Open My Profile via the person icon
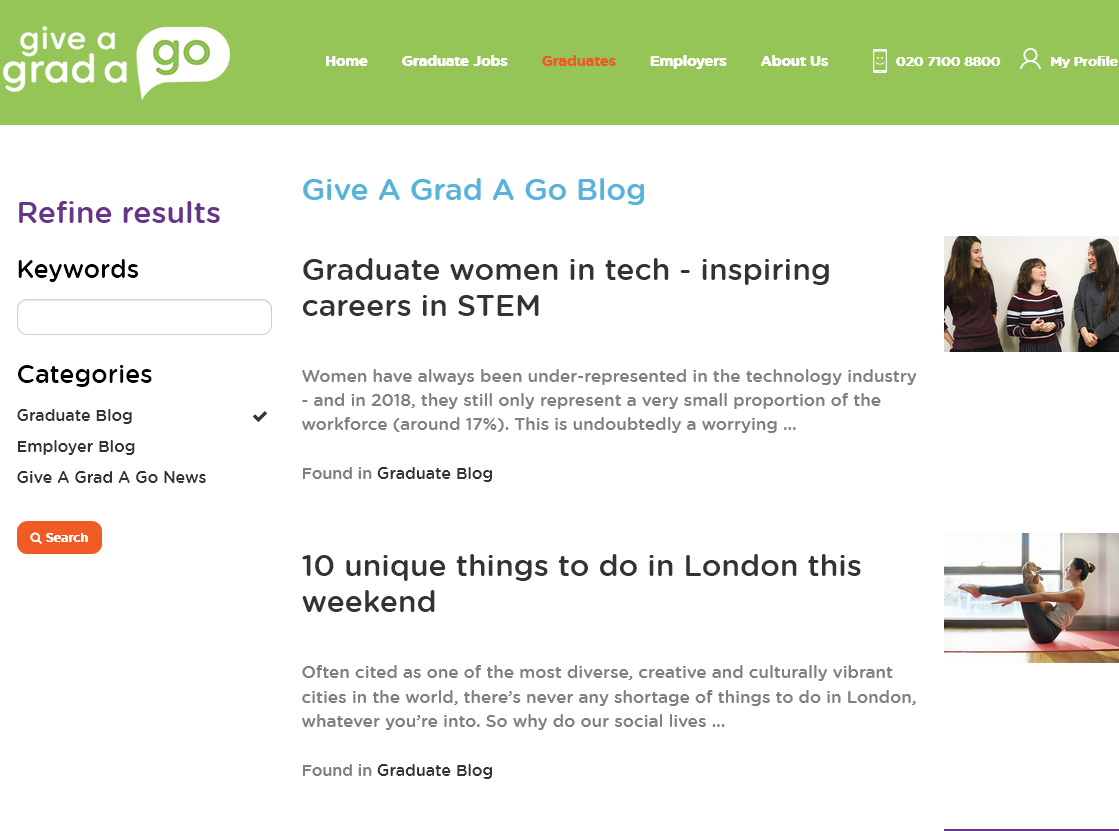Image resolution: width=1119 pixels, height=831 pixels. click(1029, 59)
